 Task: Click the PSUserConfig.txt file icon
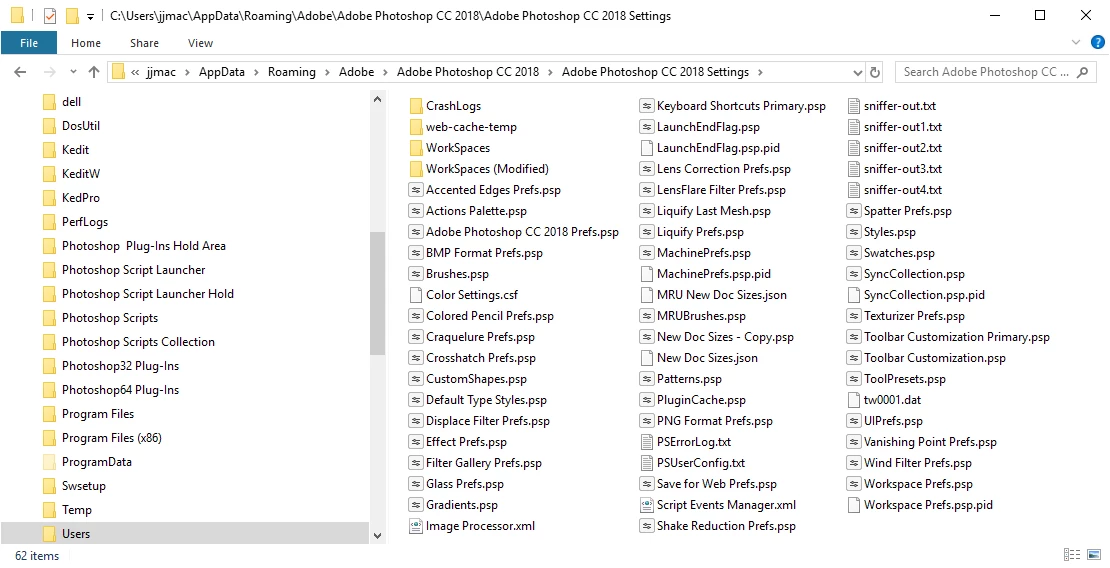pyautogui.click(x=646, y=463)
